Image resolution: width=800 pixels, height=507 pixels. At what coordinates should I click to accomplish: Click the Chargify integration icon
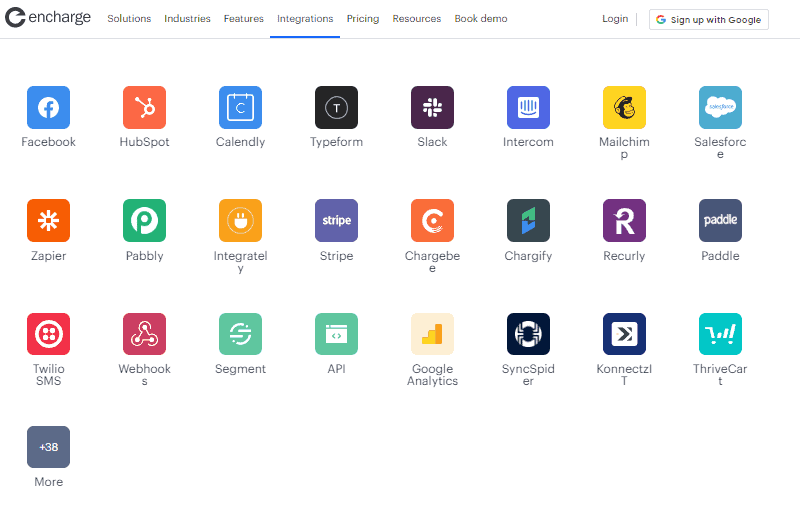[x=528, y=220]
